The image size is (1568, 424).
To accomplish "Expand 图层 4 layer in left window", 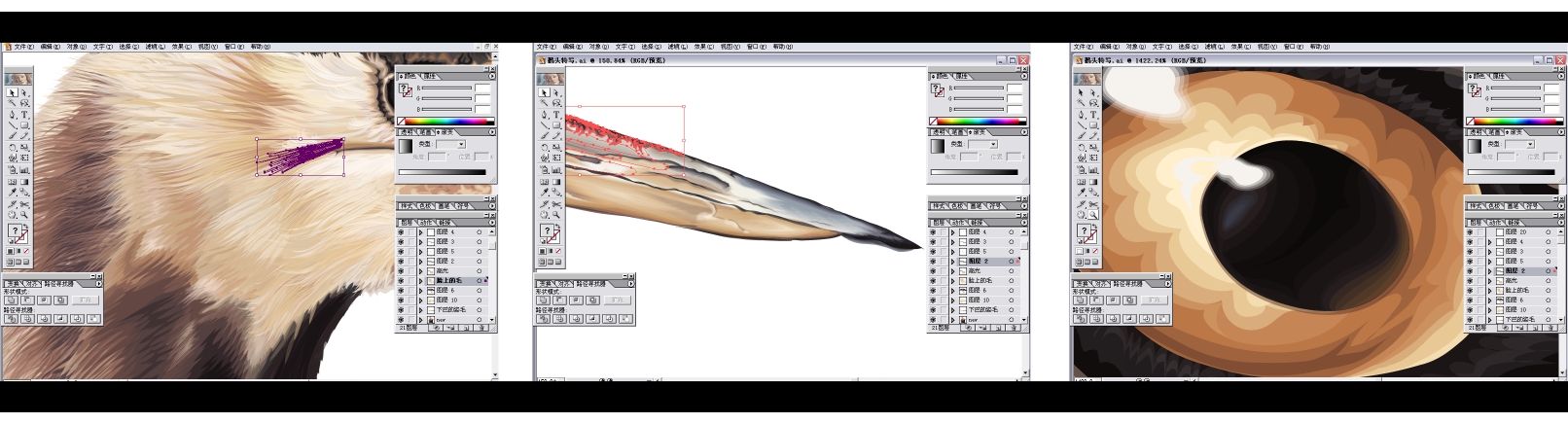I will 420,232.
